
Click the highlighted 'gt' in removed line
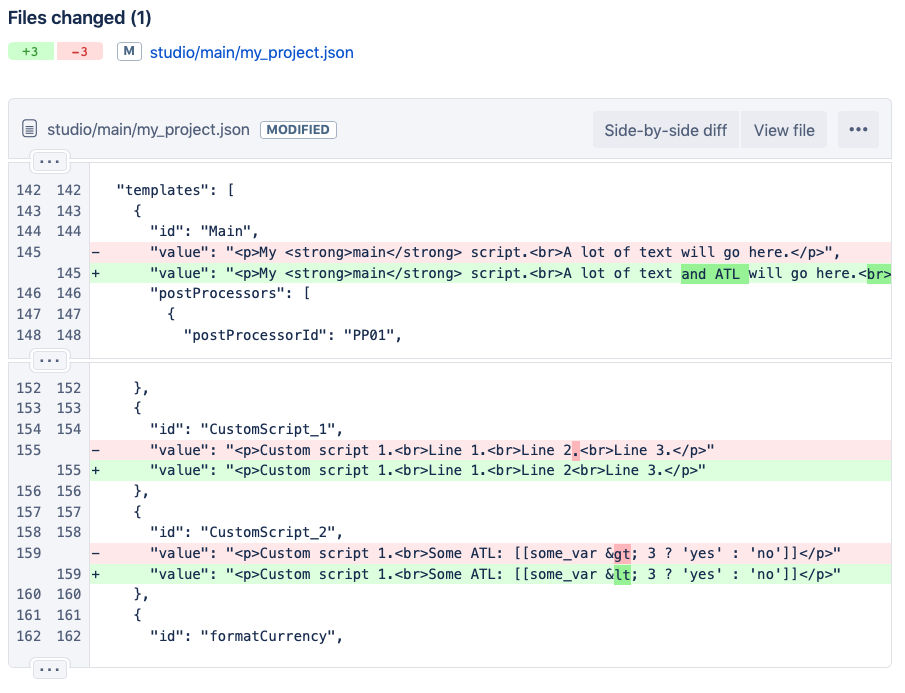coord(622,553)
